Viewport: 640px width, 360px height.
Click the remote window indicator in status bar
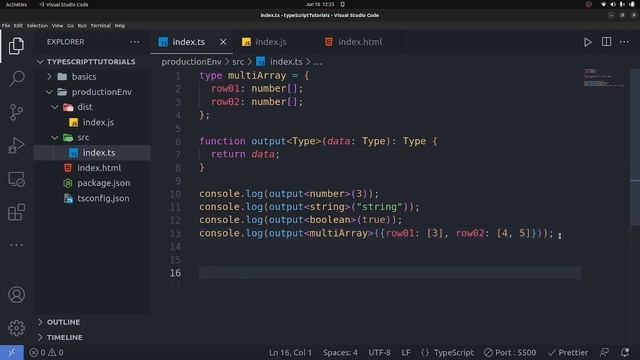coord(11,353)
